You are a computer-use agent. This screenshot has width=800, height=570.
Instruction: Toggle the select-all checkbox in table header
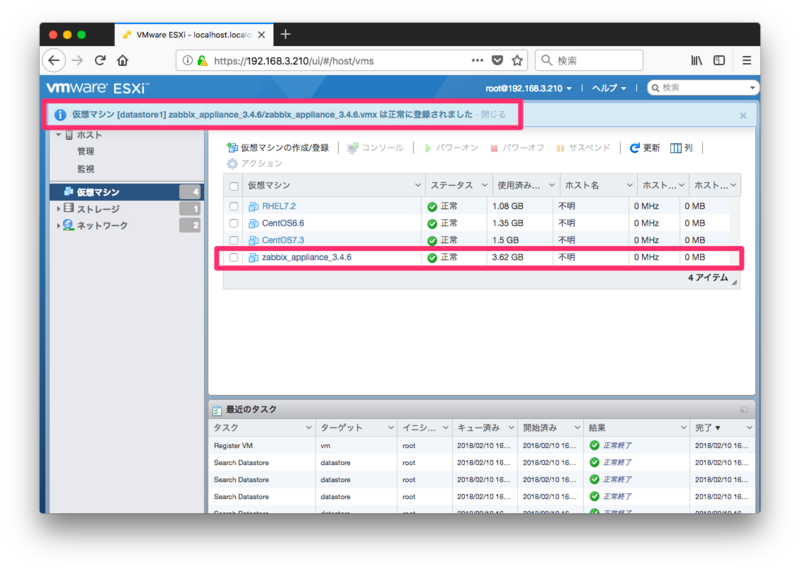[234, 186]
